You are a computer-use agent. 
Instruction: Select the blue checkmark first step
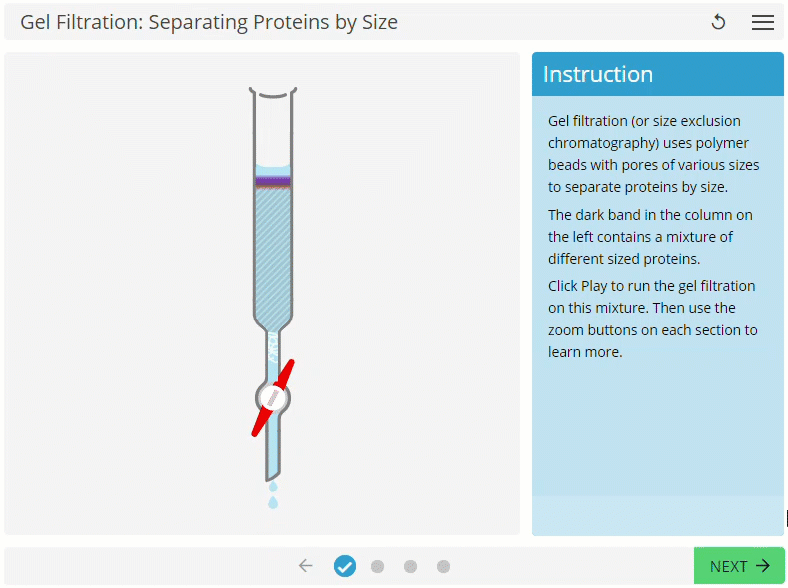(345, 566)
